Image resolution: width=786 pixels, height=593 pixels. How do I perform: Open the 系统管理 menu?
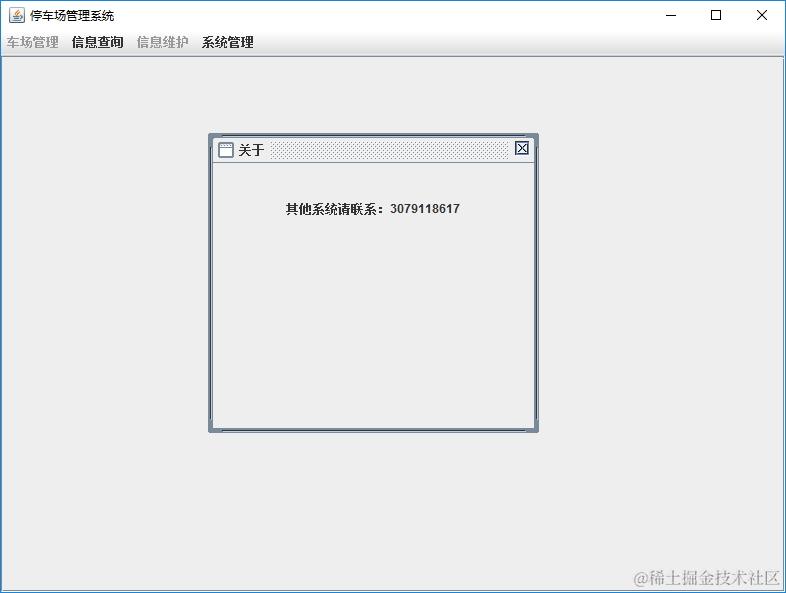(228, 42)
